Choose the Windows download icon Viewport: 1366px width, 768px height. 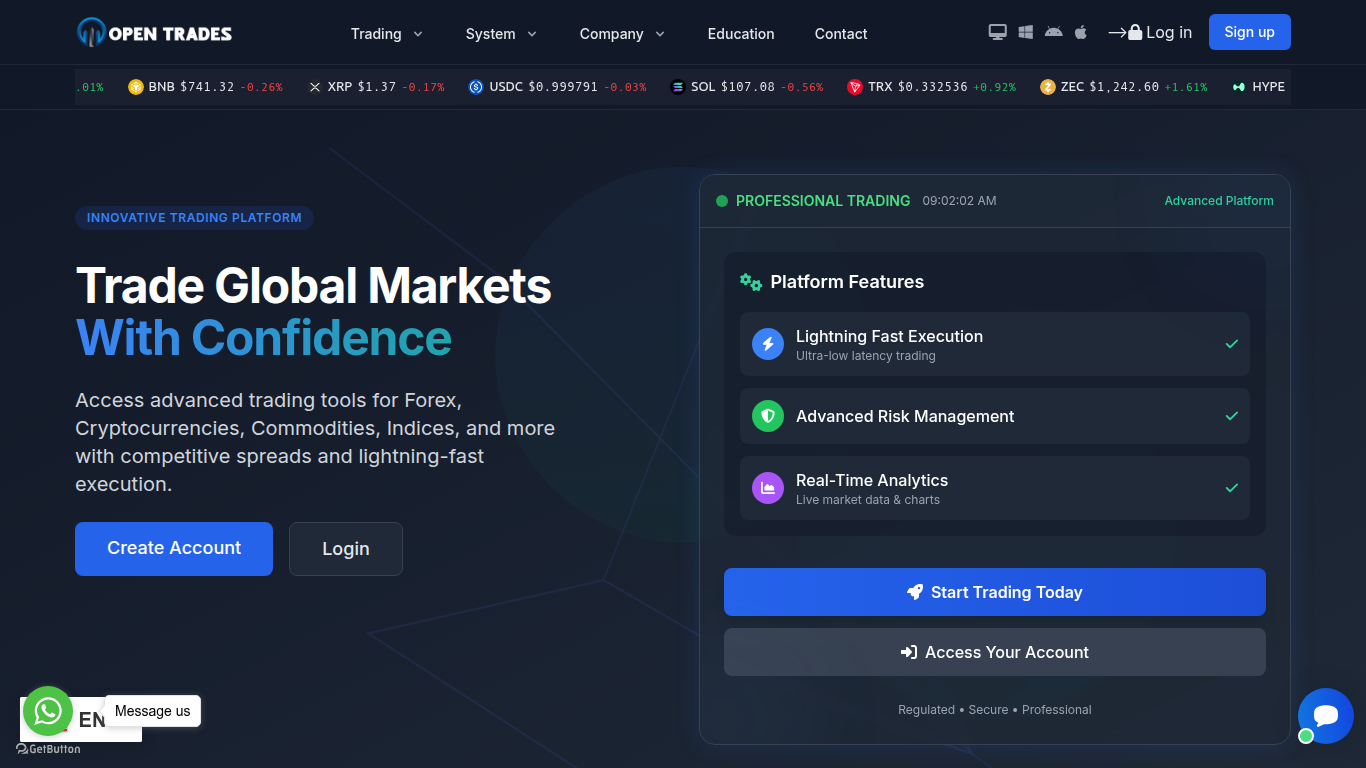tap(1025, 32)
